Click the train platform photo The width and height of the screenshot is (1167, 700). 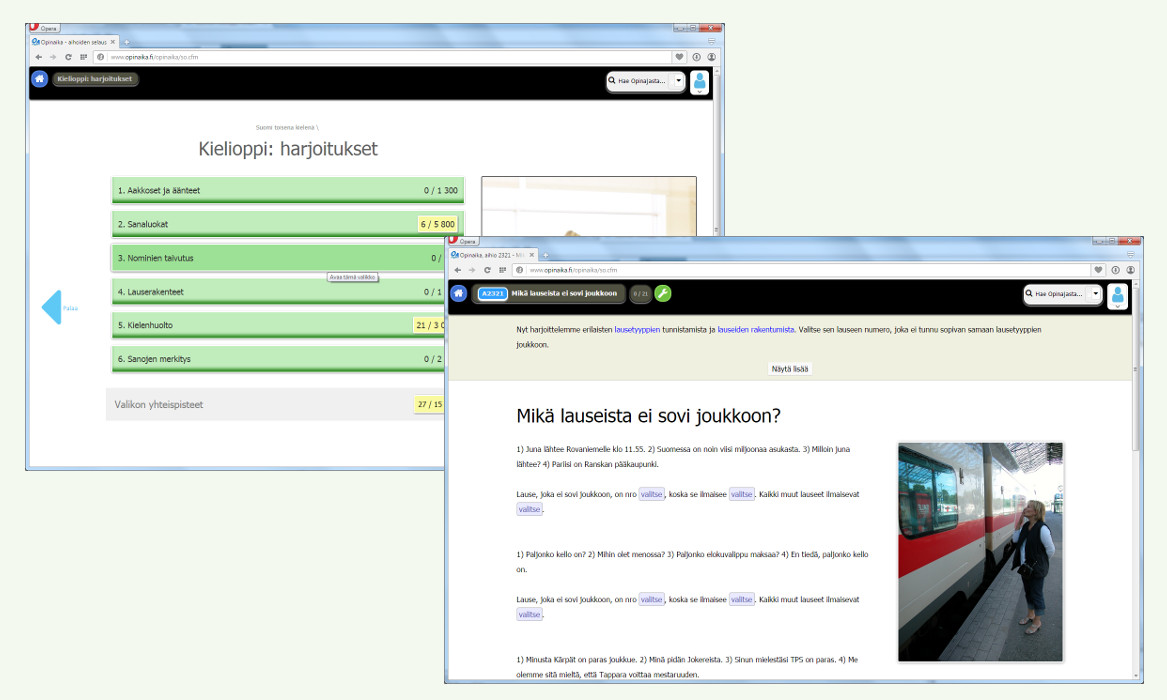[980, 552]
